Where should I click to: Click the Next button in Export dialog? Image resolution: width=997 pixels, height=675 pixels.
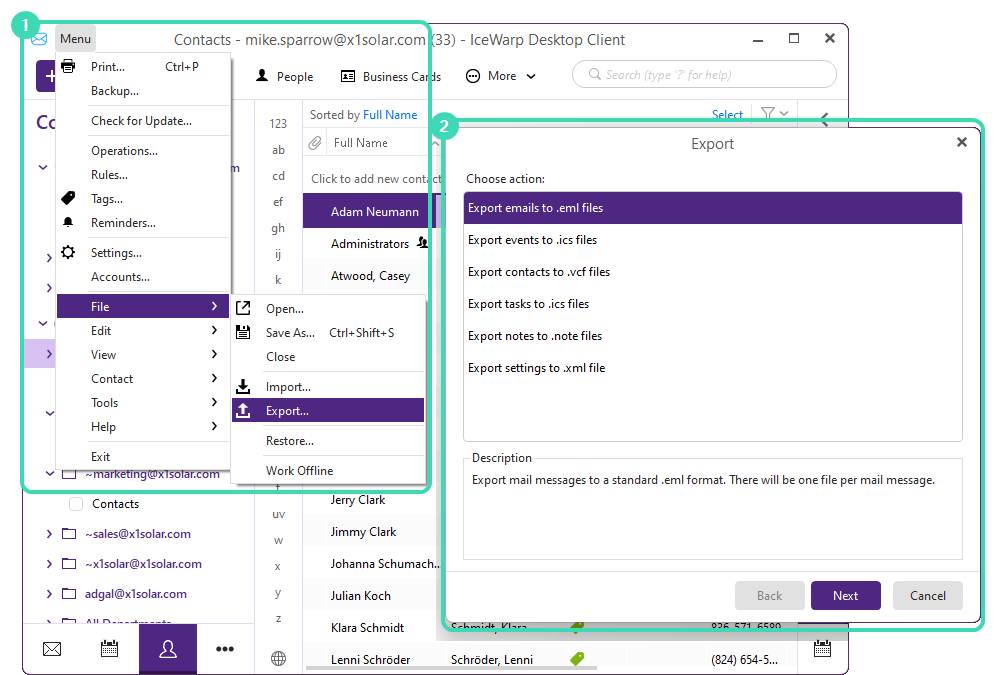tap(846, 596)
